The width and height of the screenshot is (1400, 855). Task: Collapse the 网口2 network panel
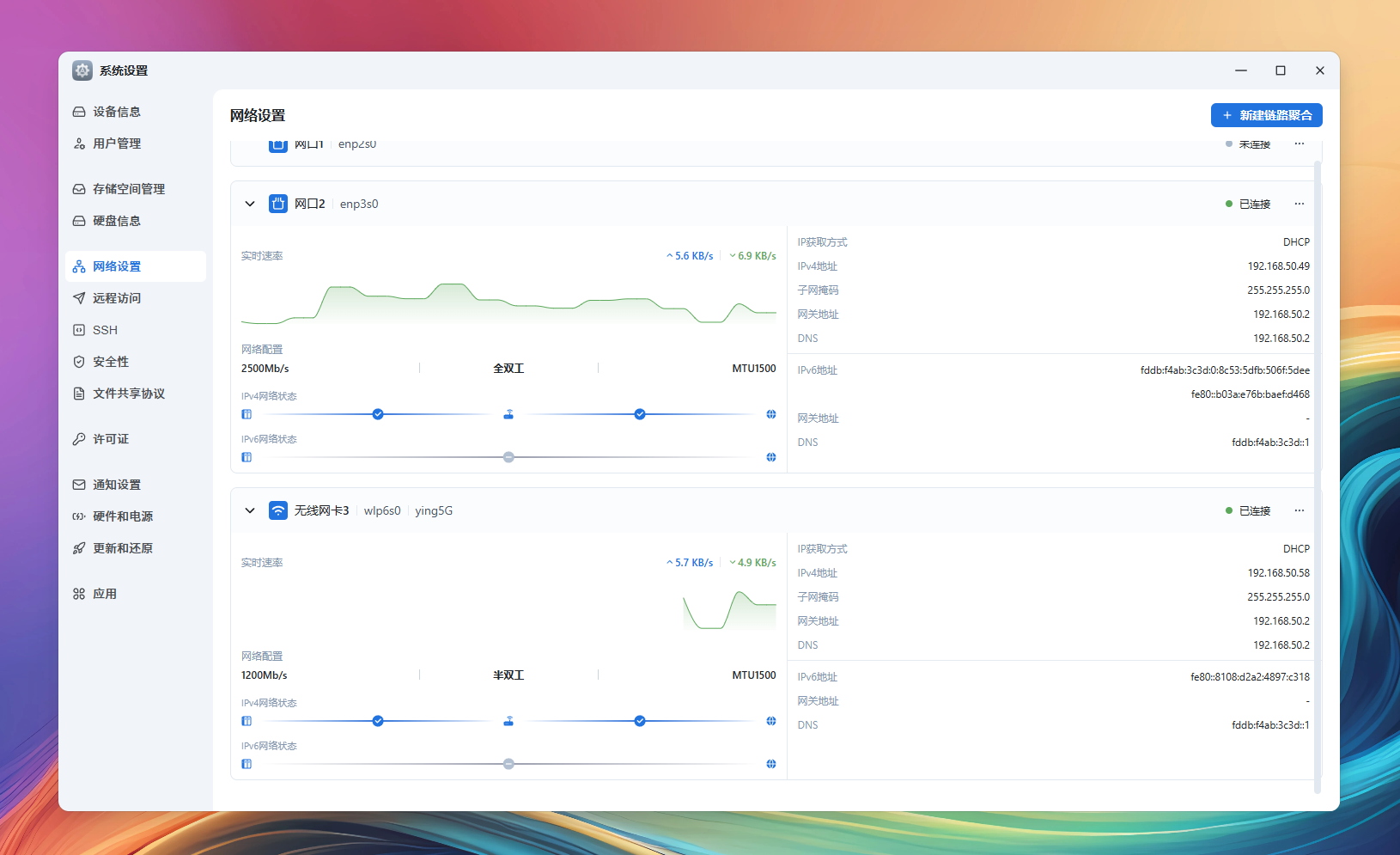(250, 204)
